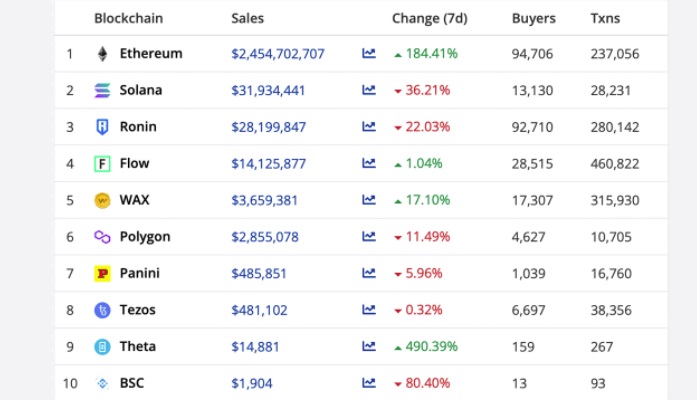Click the Ethereum diamond logo

point(102,54)
